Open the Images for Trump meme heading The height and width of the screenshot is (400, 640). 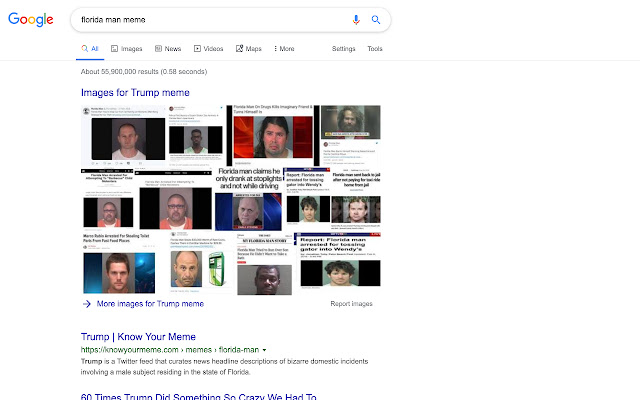[135, 93]
